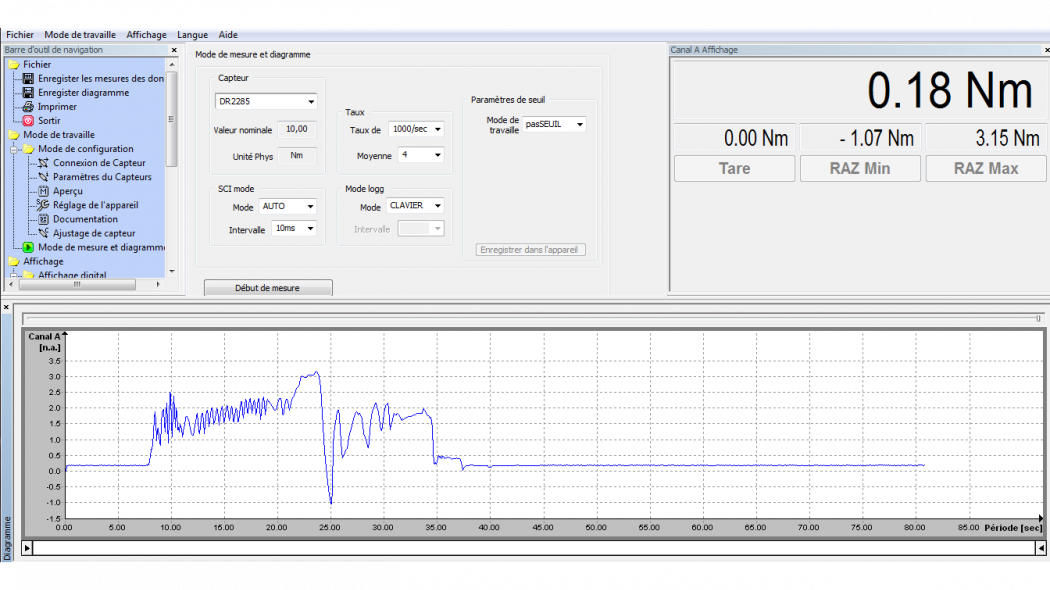The height and width of the screenshot is (590, 1050).
Task: Click the Unité Phys field showing Nm
Action: (x=297, y=155)
